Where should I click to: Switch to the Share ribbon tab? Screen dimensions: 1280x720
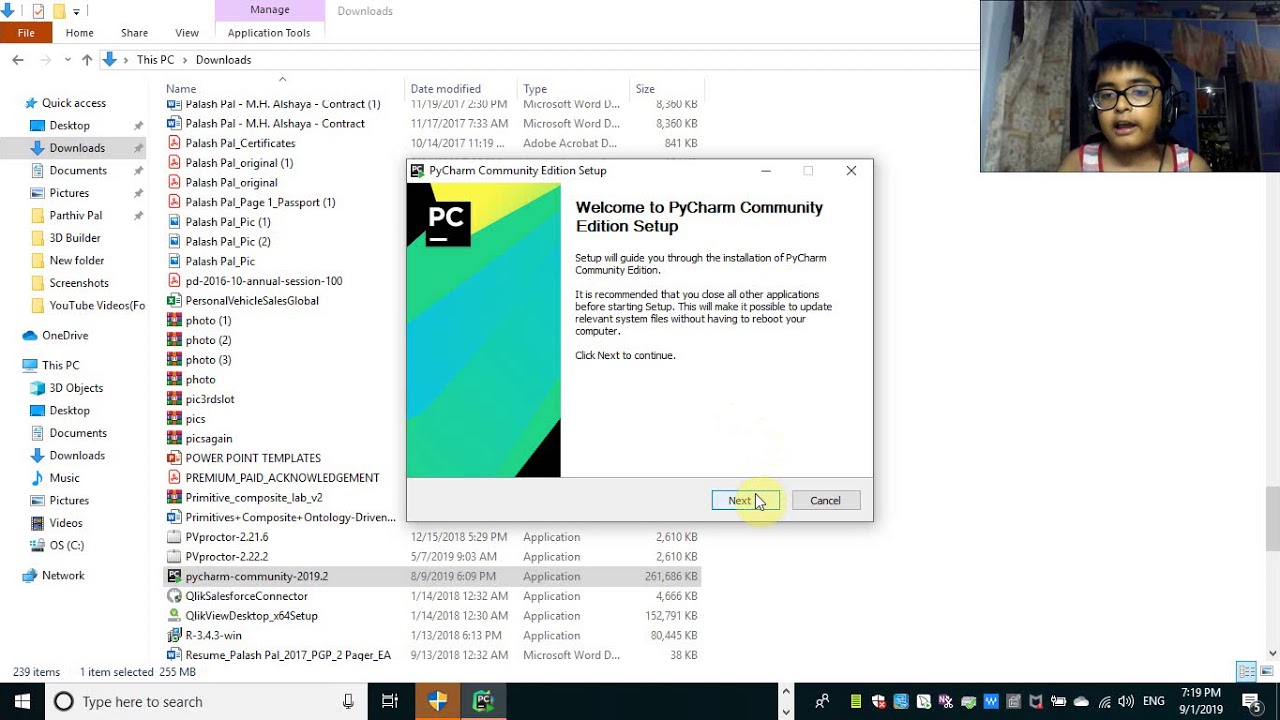[134, 33]
